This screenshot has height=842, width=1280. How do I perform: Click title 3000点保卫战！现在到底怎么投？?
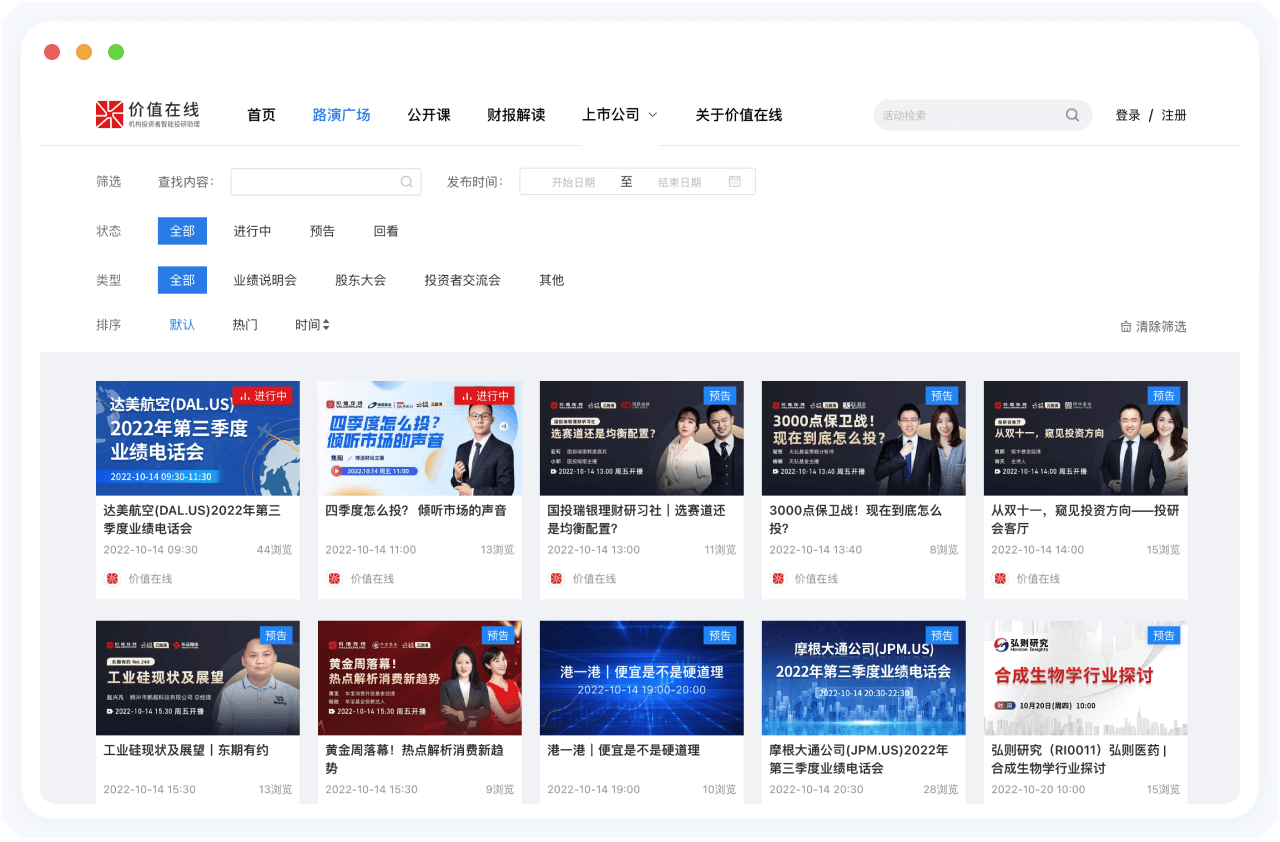[x=856, y=519]
